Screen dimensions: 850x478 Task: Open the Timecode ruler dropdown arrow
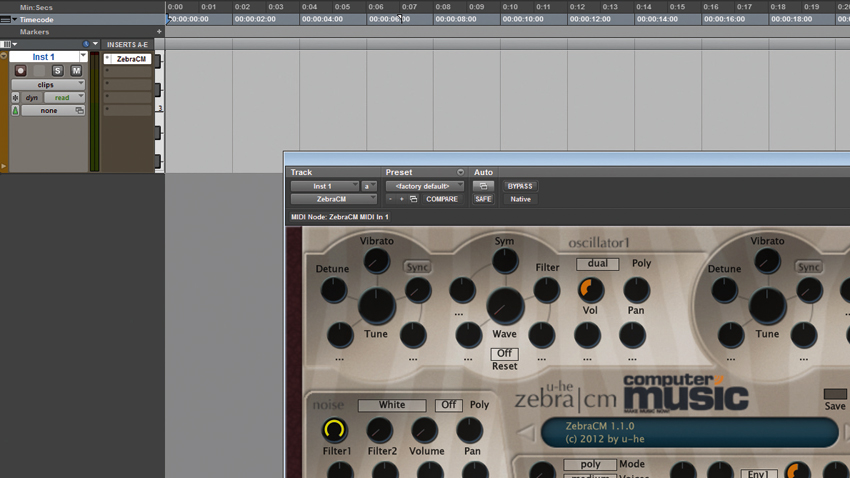[15, 20]
